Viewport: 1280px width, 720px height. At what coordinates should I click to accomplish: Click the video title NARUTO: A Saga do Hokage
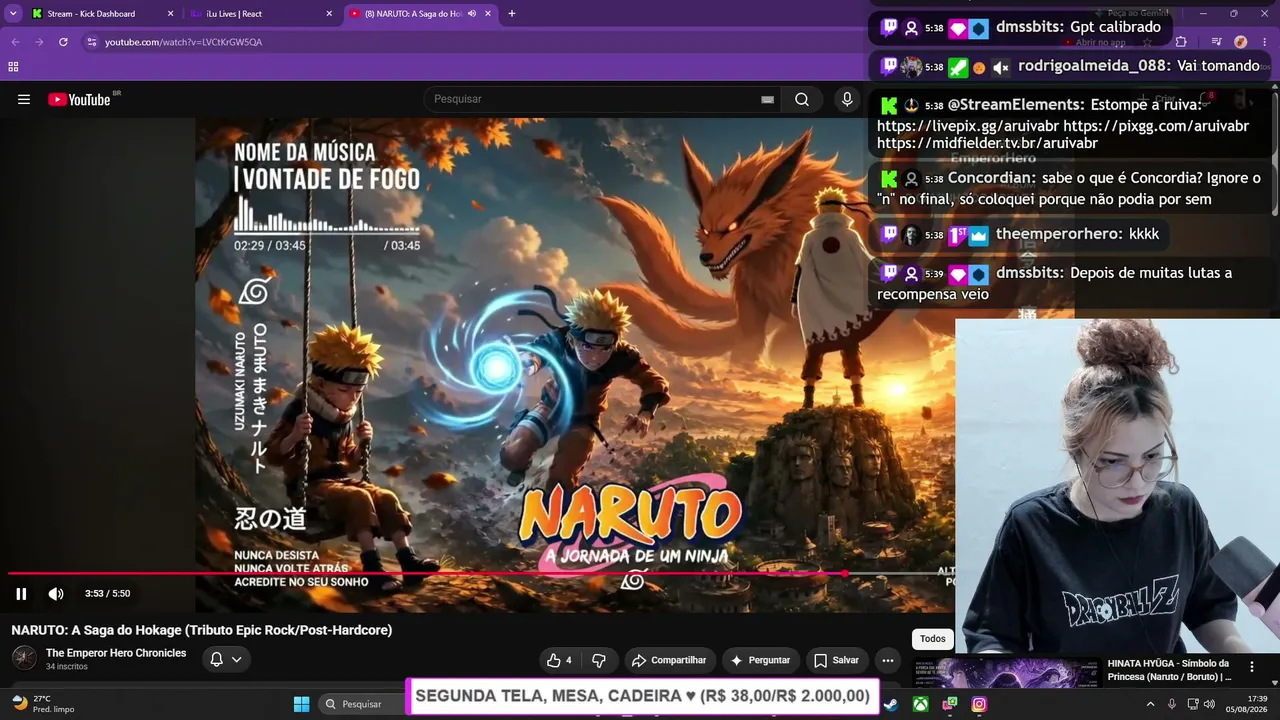tap(201, 630)
